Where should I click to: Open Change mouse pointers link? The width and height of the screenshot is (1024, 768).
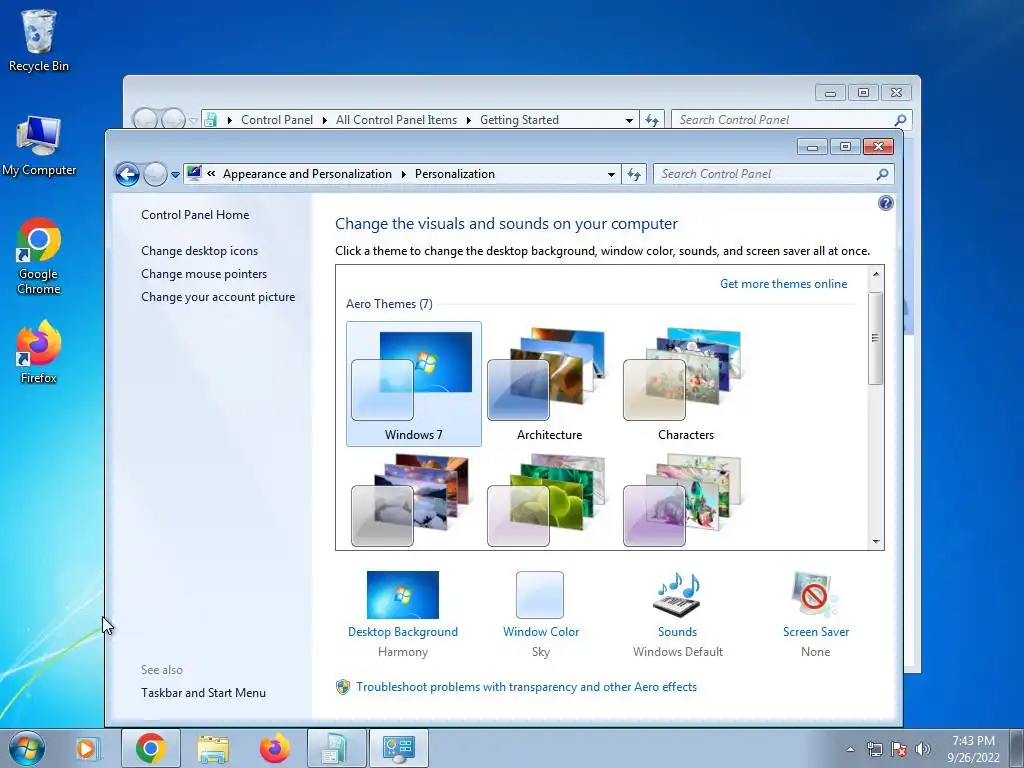pyautogui.click(x=204, y=274)
